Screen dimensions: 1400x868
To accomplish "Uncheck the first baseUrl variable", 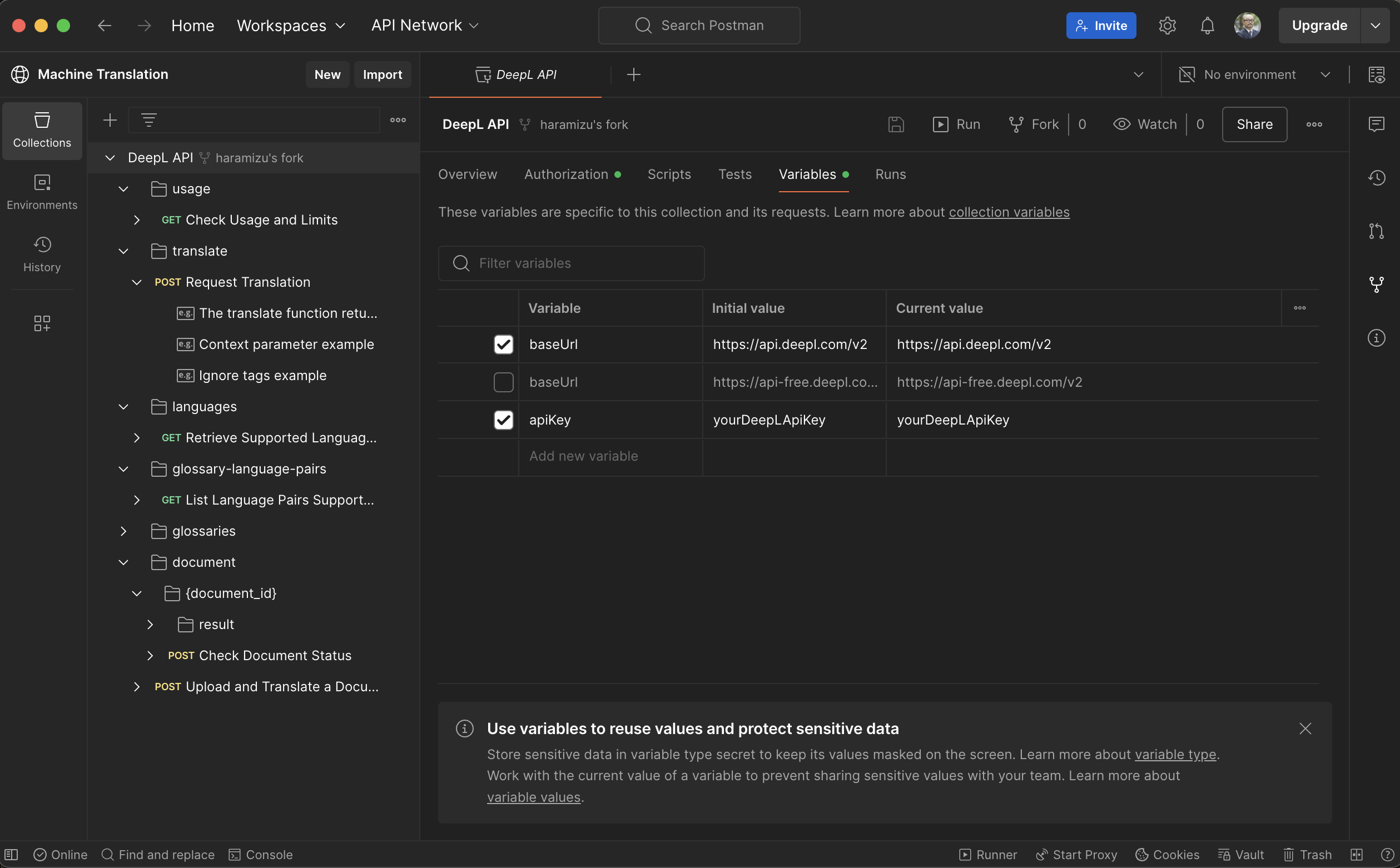I will click(503, 345).
